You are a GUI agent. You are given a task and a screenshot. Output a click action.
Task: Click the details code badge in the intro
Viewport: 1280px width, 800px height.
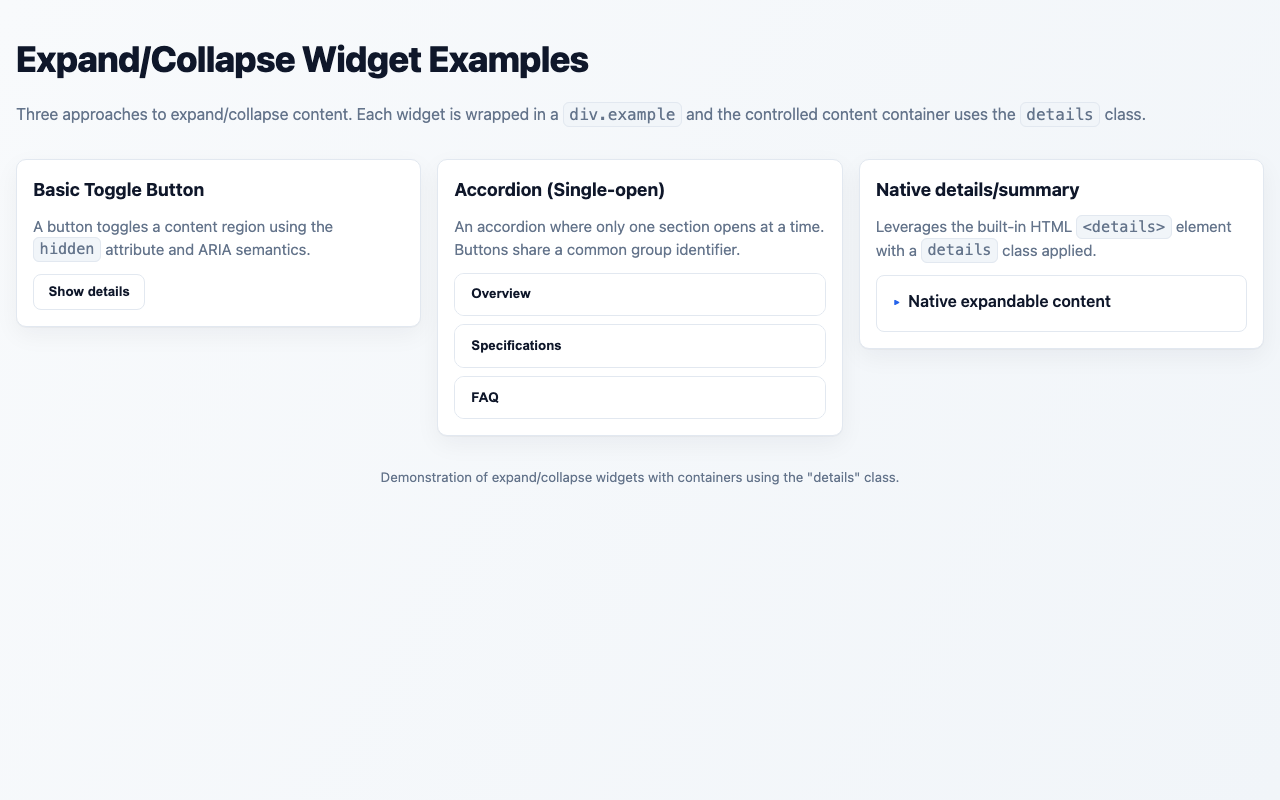[1059, 114]
